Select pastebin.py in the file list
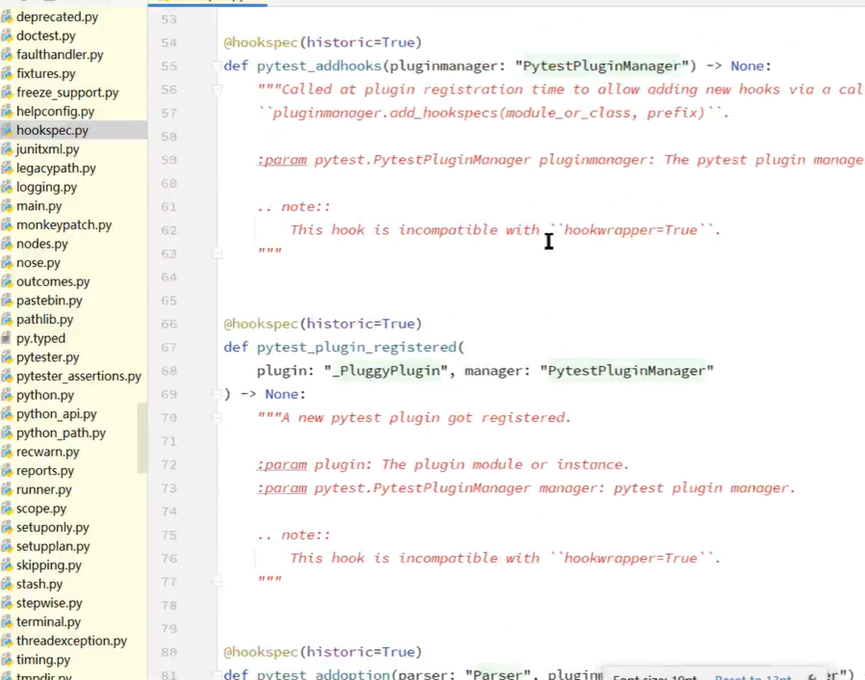865x680 pixels. click(49, 301)
